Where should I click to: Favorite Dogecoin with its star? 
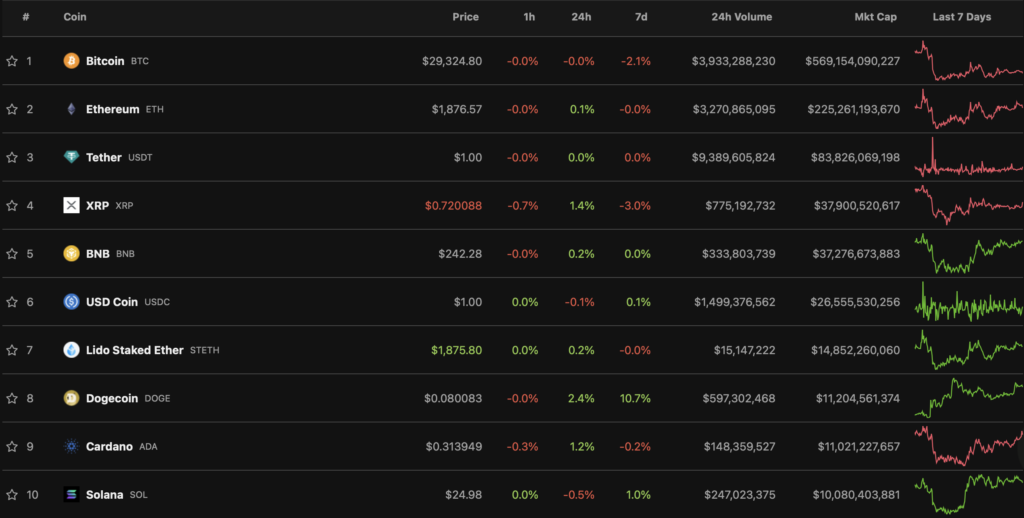click(12, 398)
